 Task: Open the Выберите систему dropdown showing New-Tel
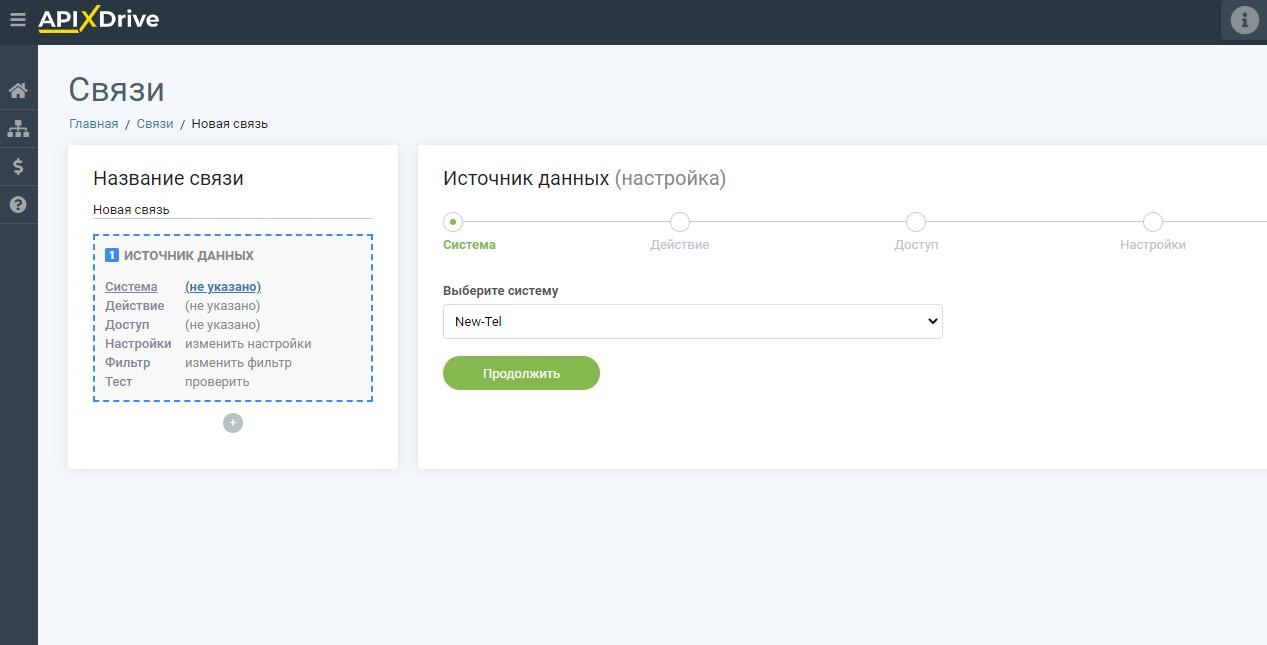point(693,321)
